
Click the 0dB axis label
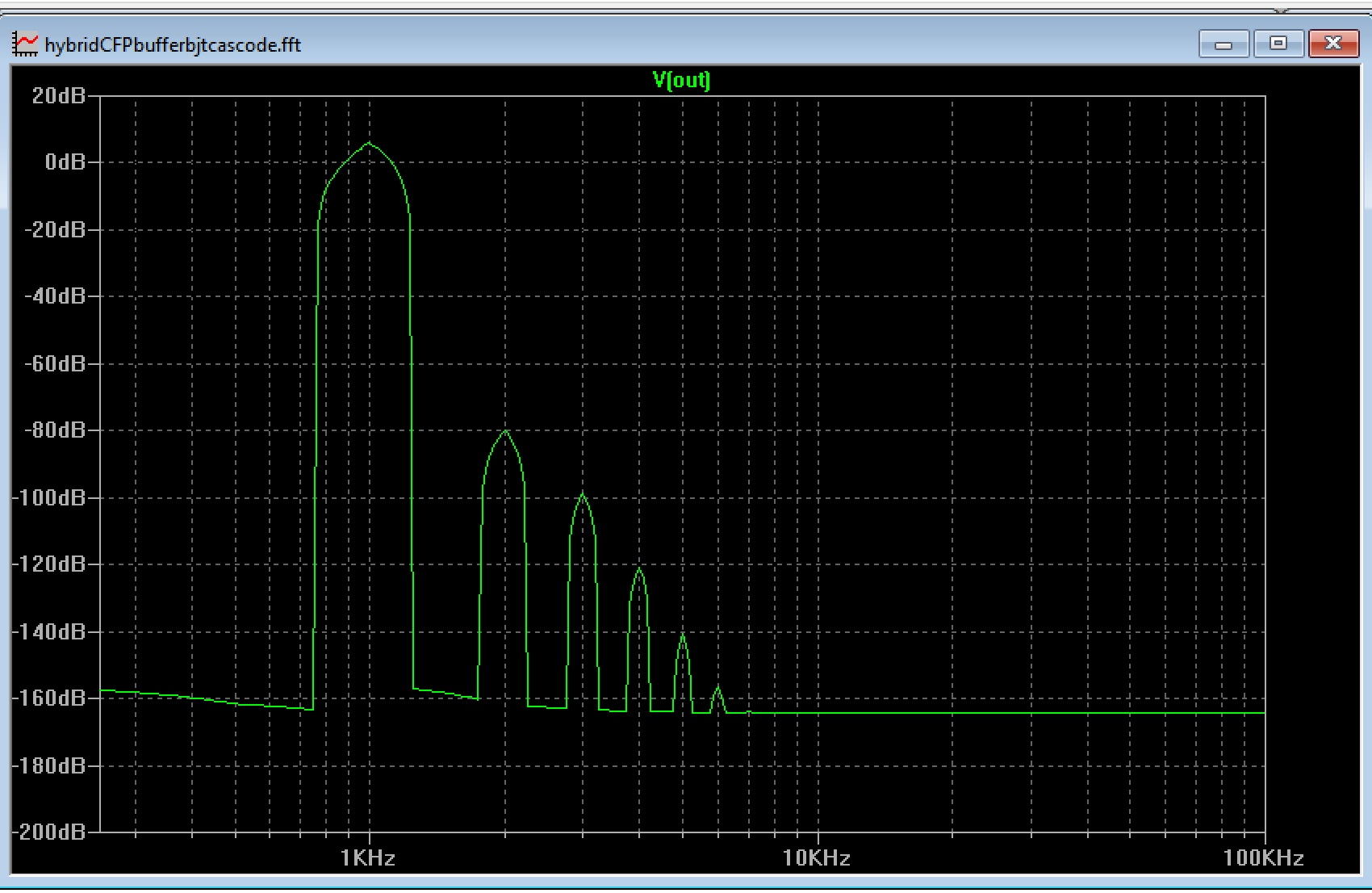(65, 162)
